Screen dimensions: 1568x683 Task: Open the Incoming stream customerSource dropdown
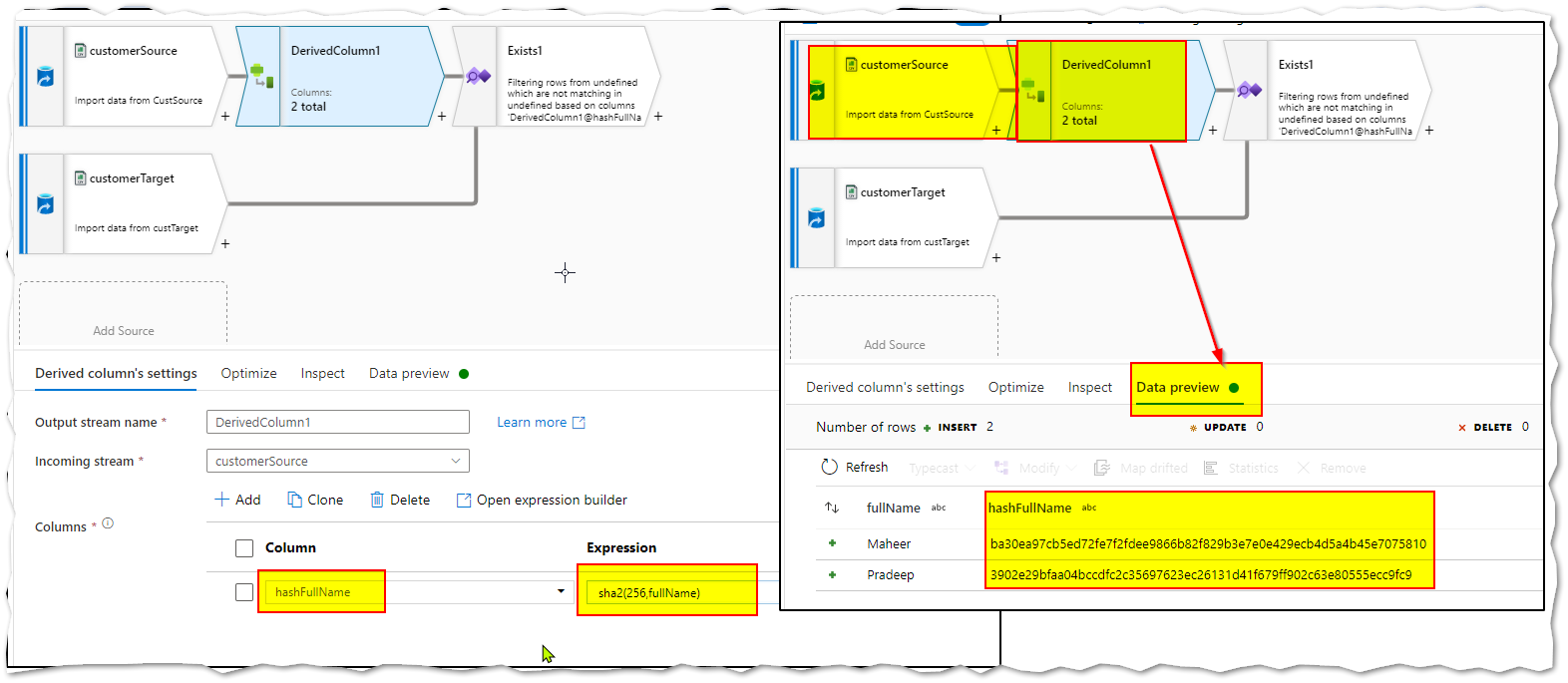(x=337, y=462)
